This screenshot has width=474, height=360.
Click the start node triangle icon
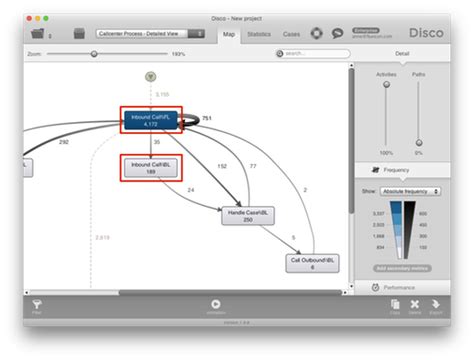coord(151,77)
